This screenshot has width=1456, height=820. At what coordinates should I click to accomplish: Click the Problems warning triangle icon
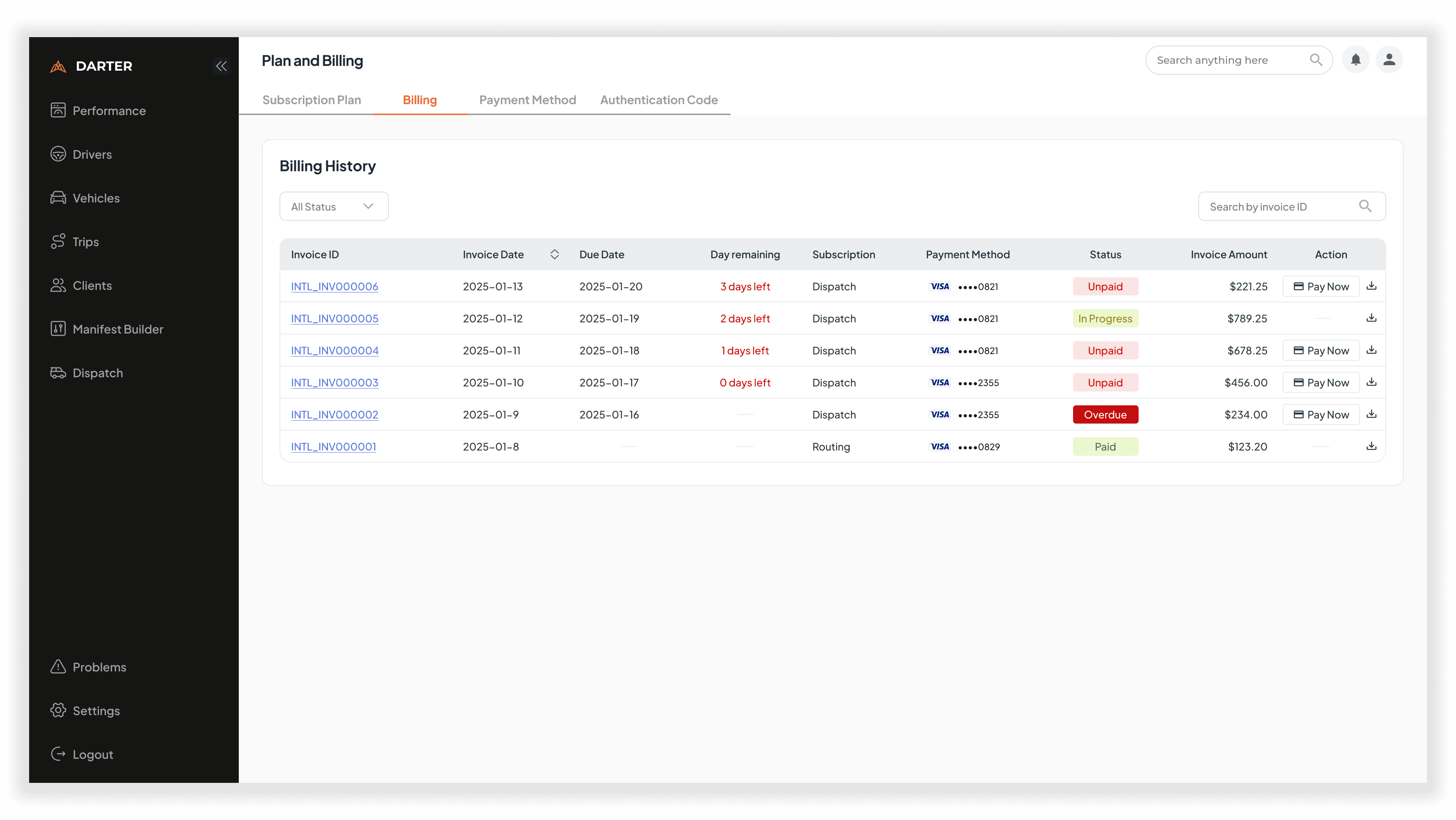click(x=58, y=667)
